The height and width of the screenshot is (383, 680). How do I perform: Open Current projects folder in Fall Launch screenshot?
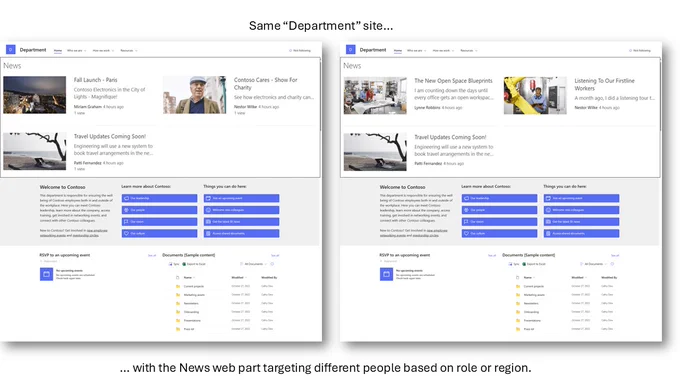[x=193, y=286]
